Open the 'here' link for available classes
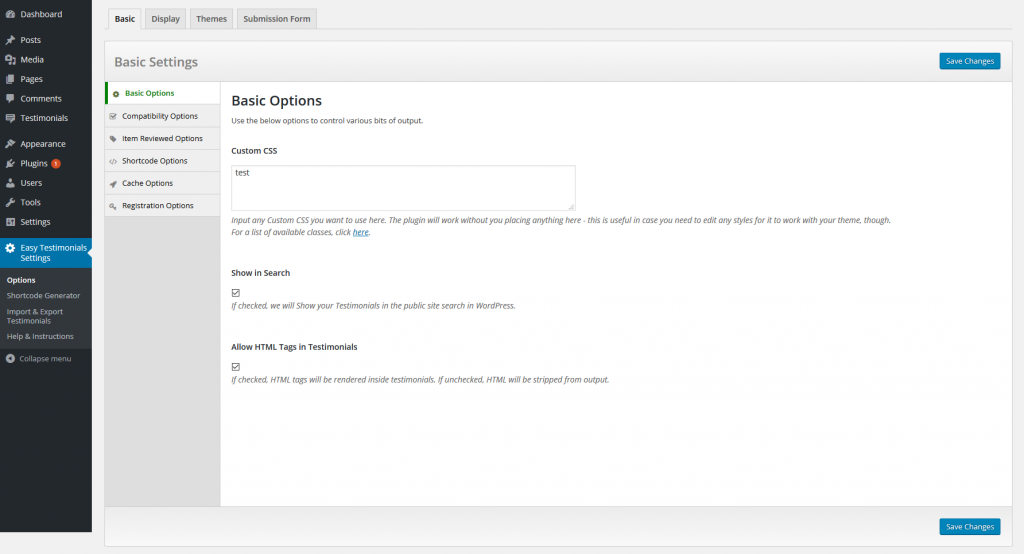 click(x=360, y=232)
